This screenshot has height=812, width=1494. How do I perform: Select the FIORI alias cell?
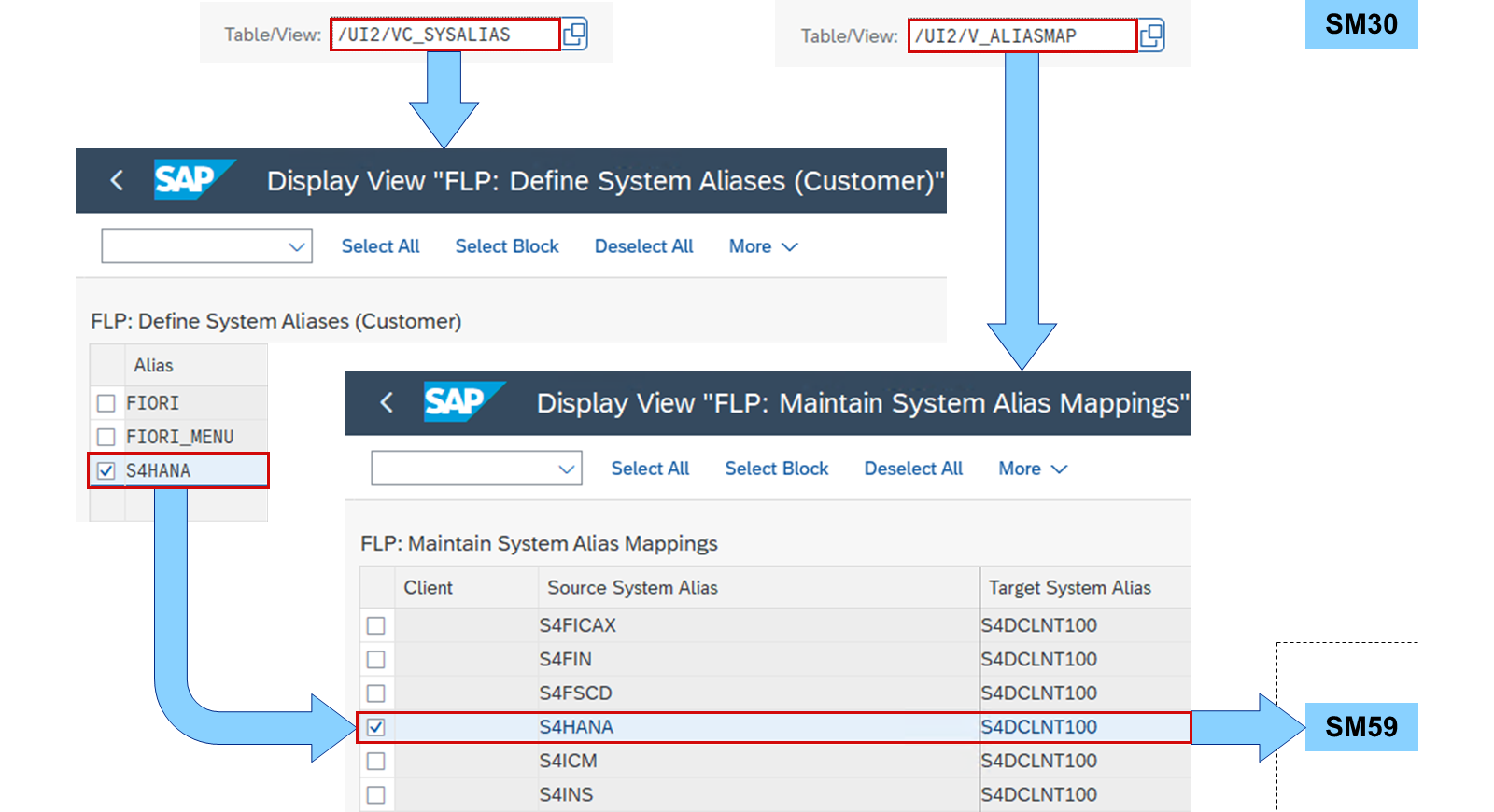[196, 403]
